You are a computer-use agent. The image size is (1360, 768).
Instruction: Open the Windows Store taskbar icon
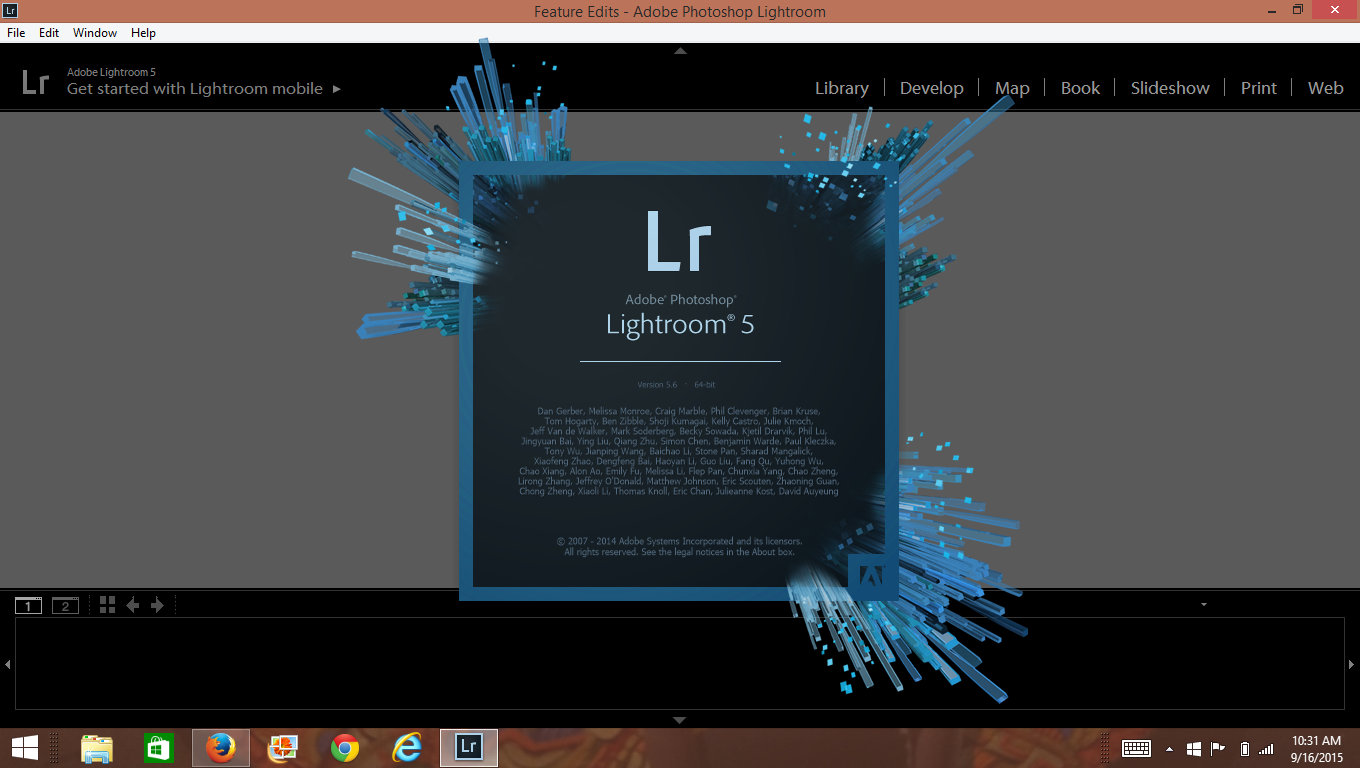tap(159, 747)
